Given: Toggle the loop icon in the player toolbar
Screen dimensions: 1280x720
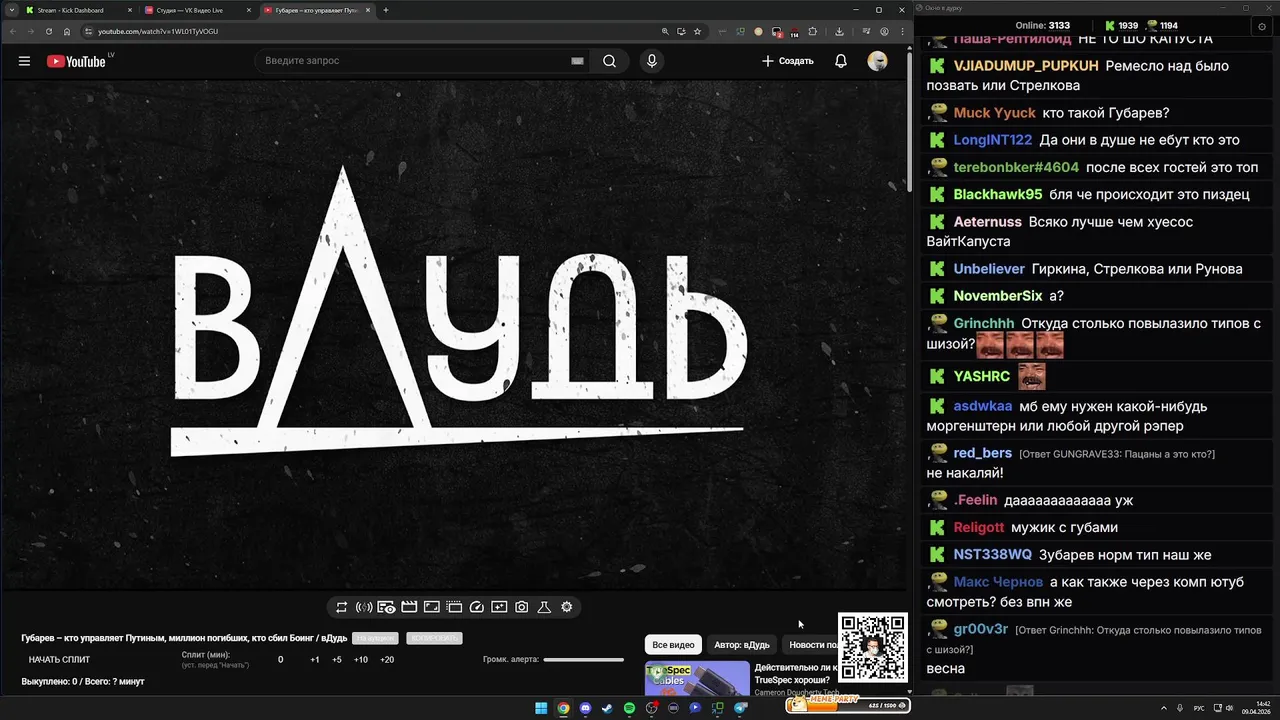Looking at the screenshot, I should pos(341,607).
